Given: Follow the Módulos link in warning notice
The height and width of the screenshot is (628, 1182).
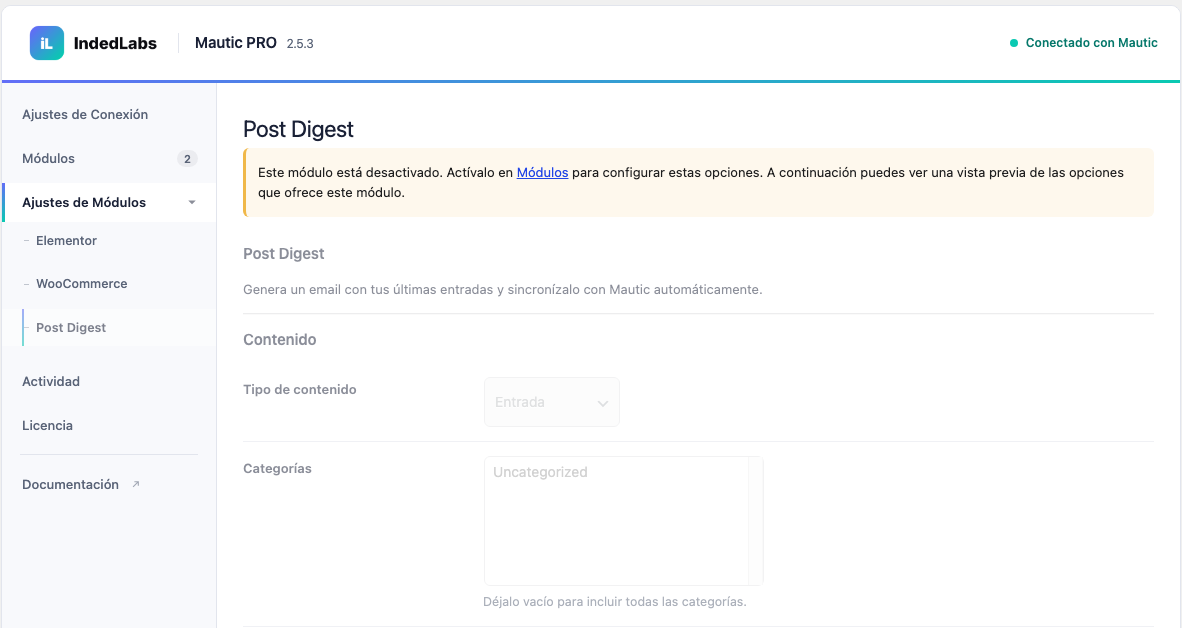Looking at the screenshot, I should pyautogui.click(x=542, y=173).
